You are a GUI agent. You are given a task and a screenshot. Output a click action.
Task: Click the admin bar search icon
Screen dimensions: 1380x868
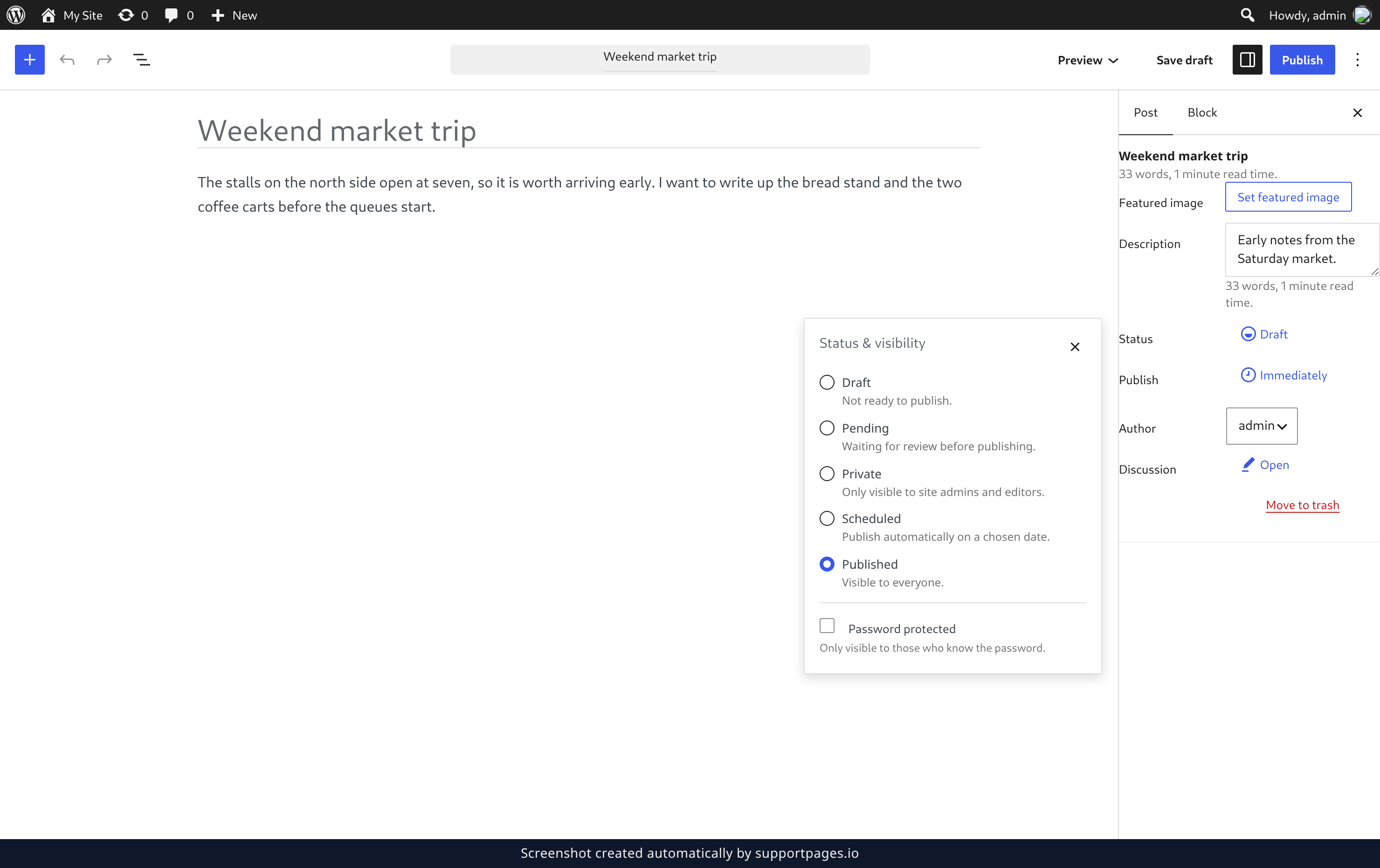[x=1247, y=15]
